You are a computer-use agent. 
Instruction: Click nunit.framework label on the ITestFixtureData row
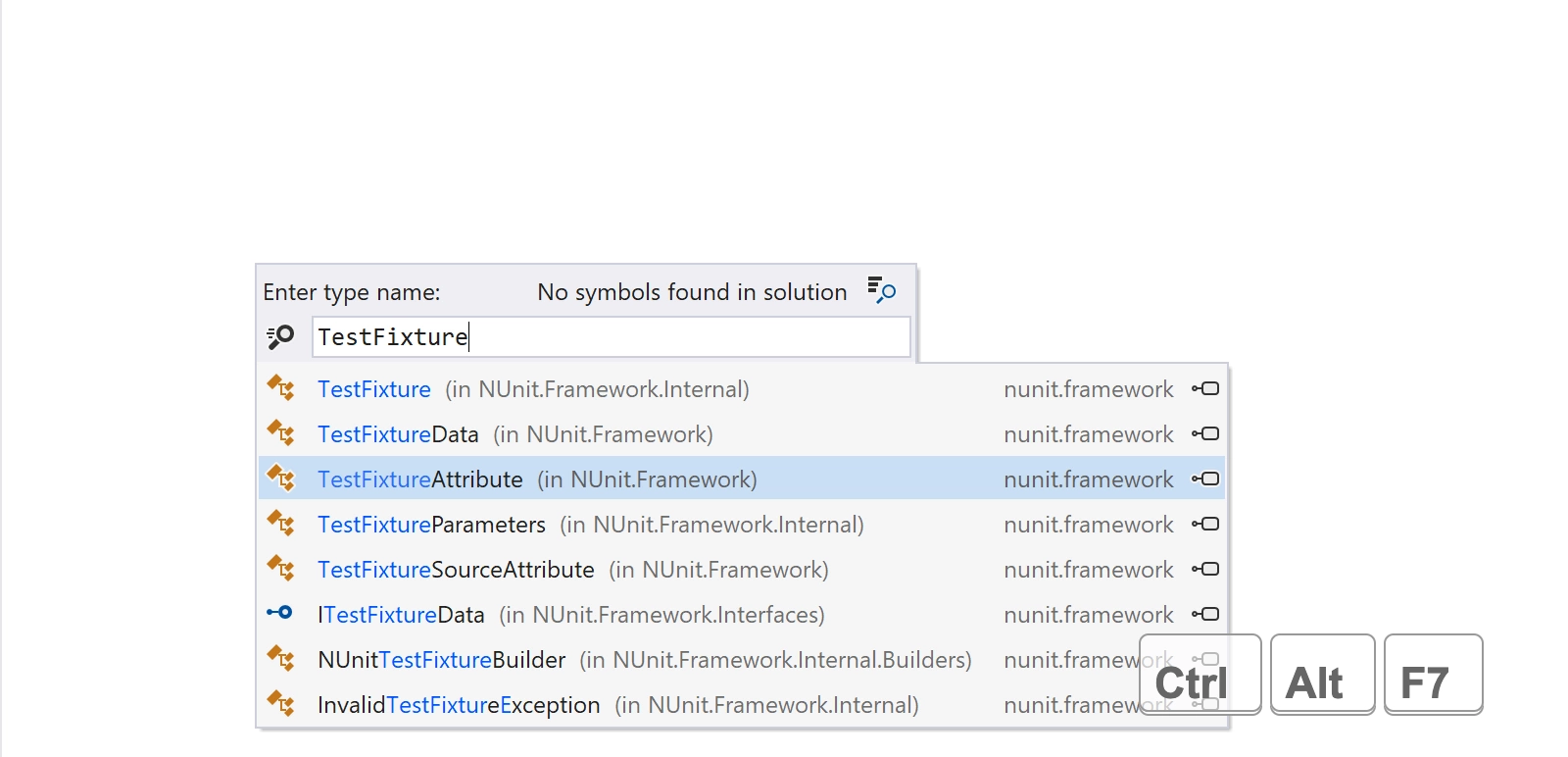tap(1089, 615)
